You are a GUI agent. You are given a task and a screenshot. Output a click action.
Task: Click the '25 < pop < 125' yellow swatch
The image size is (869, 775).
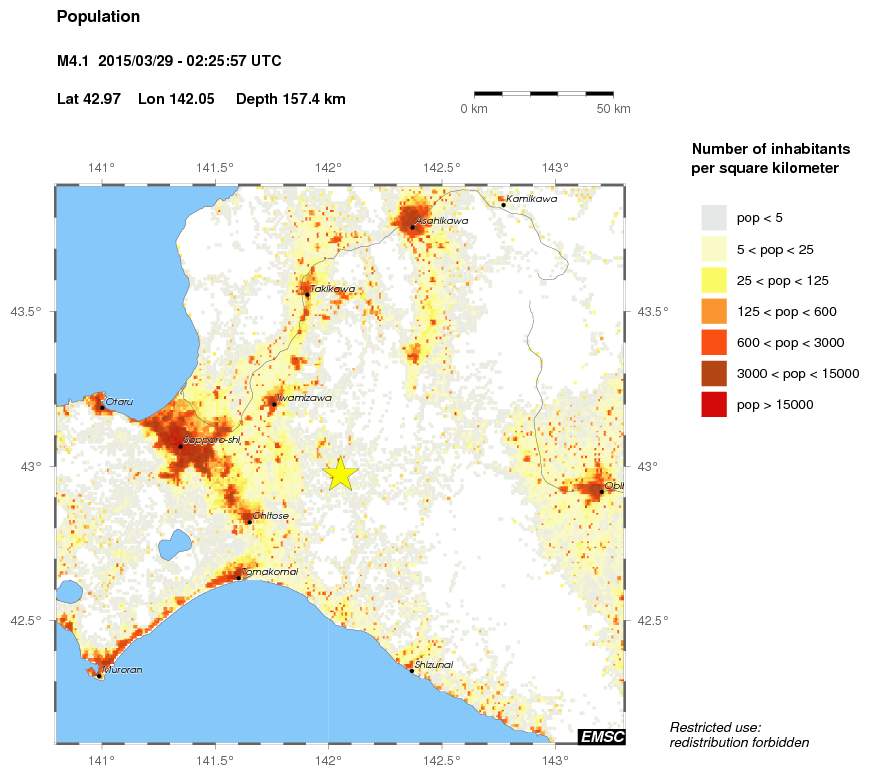(x=714, y=280)
